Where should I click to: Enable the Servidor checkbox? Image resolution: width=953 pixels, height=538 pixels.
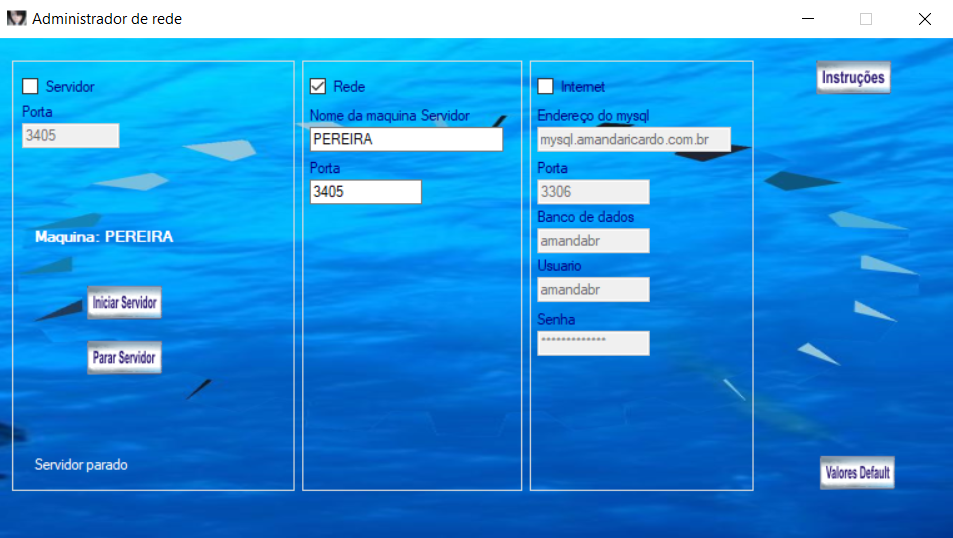coord(30,86)
